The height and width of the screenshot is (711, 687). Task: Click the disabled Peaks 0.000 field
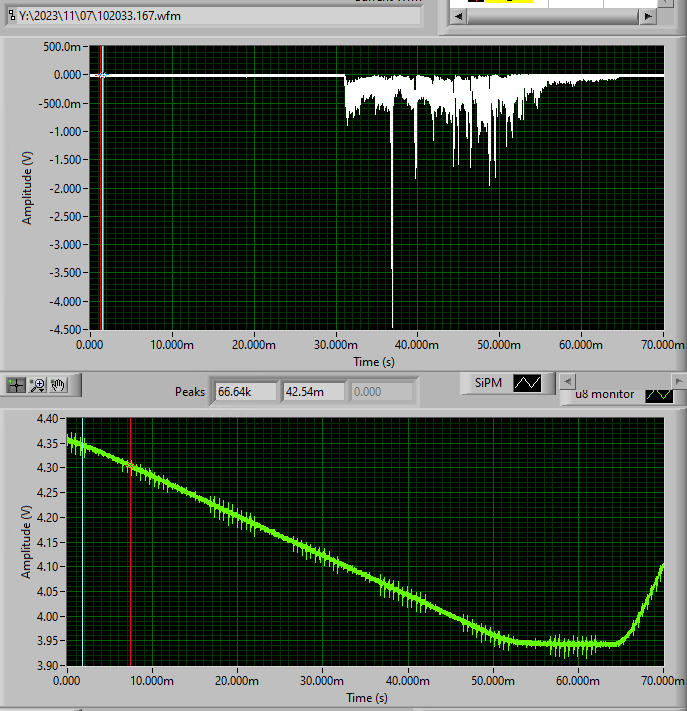[381, 392]
